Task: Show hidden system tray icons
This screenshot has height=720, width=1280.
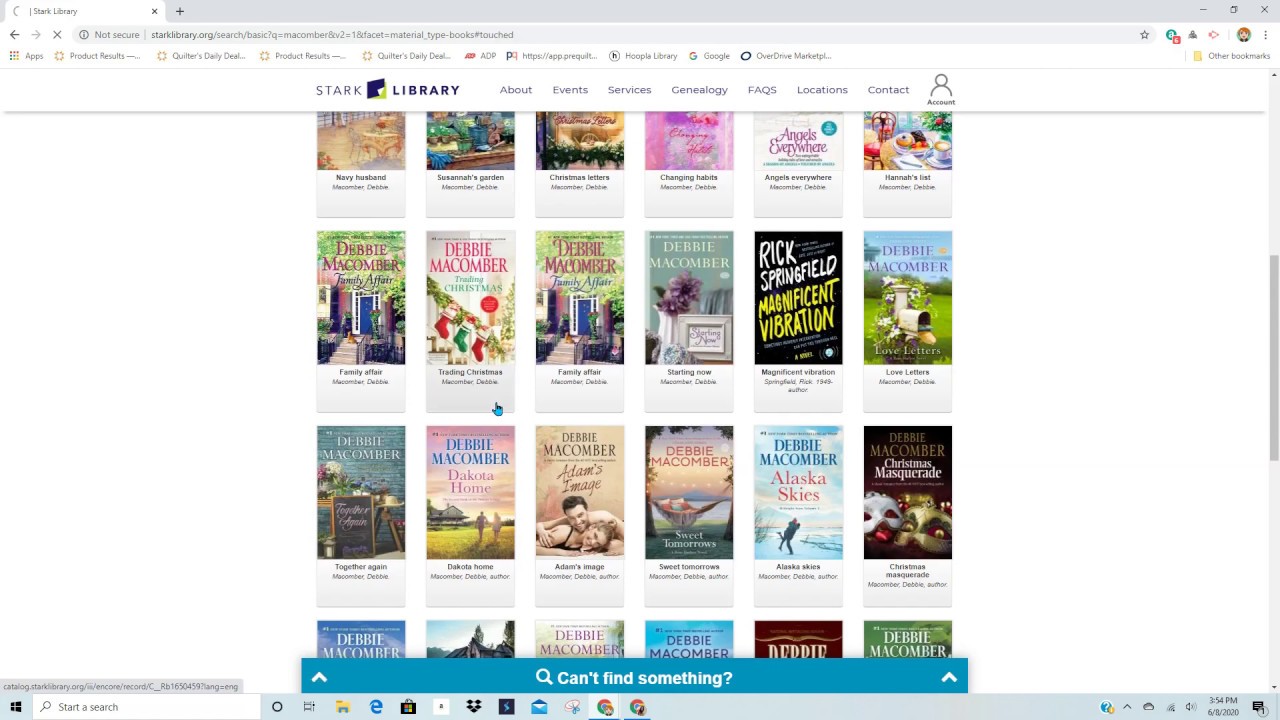Action: (1127, 707)
